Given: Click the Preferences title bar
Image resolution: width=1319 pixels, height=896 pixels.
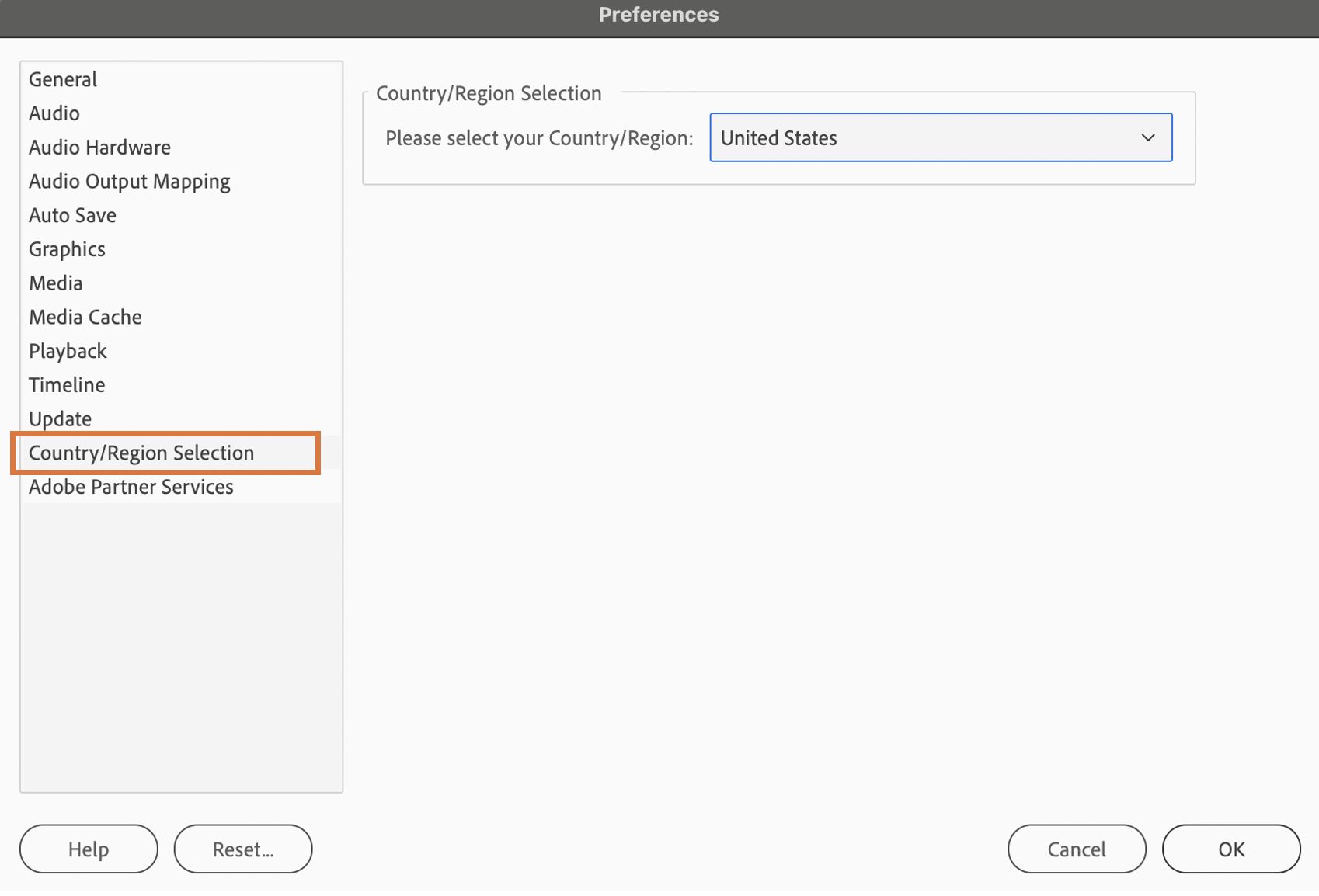Looking at the screenshot, I should (659, 16).
